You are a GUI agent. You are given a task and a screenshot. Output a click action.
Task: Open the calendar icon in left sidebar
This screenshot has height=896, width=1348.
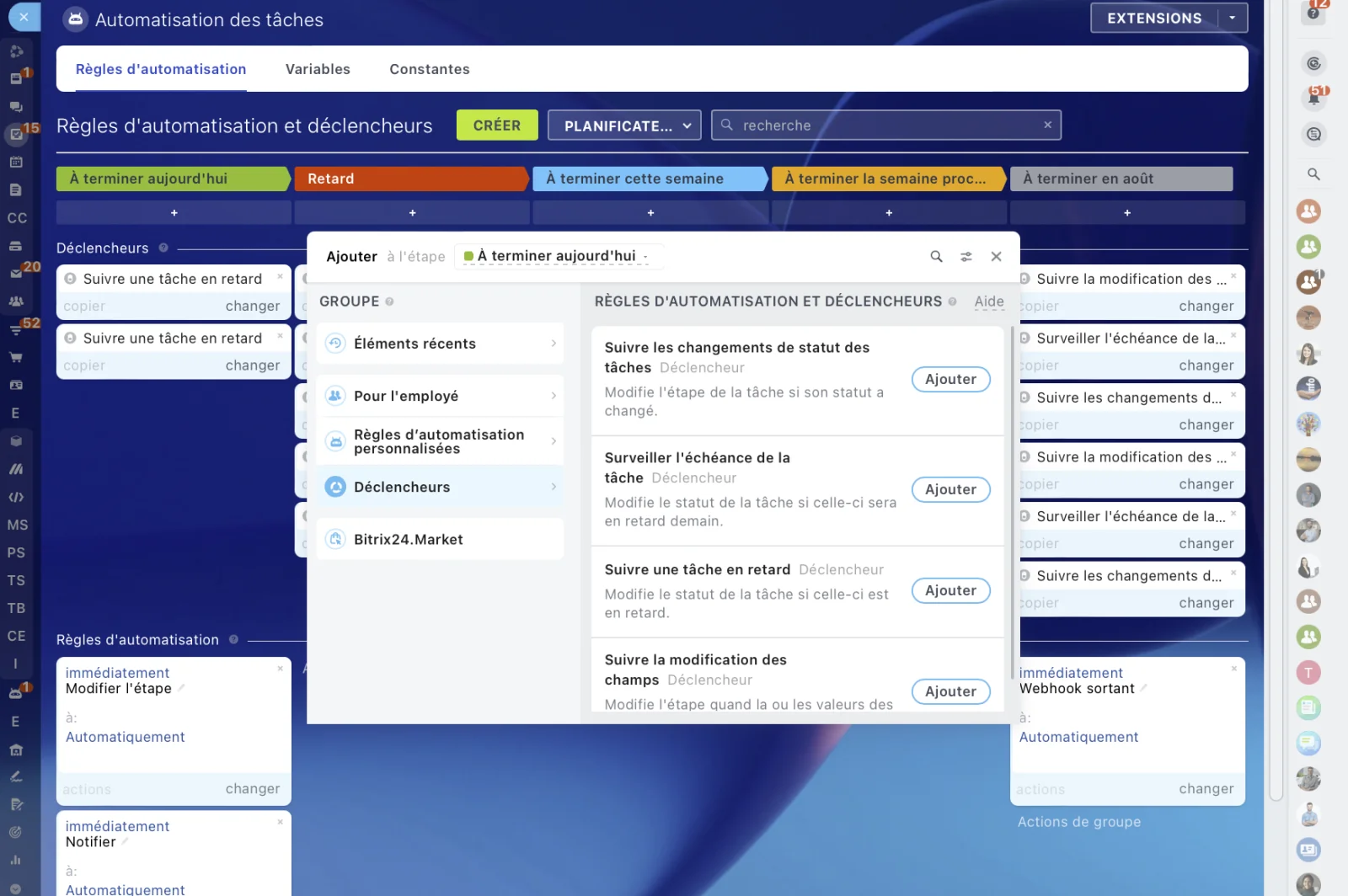[x=16, y=162]
